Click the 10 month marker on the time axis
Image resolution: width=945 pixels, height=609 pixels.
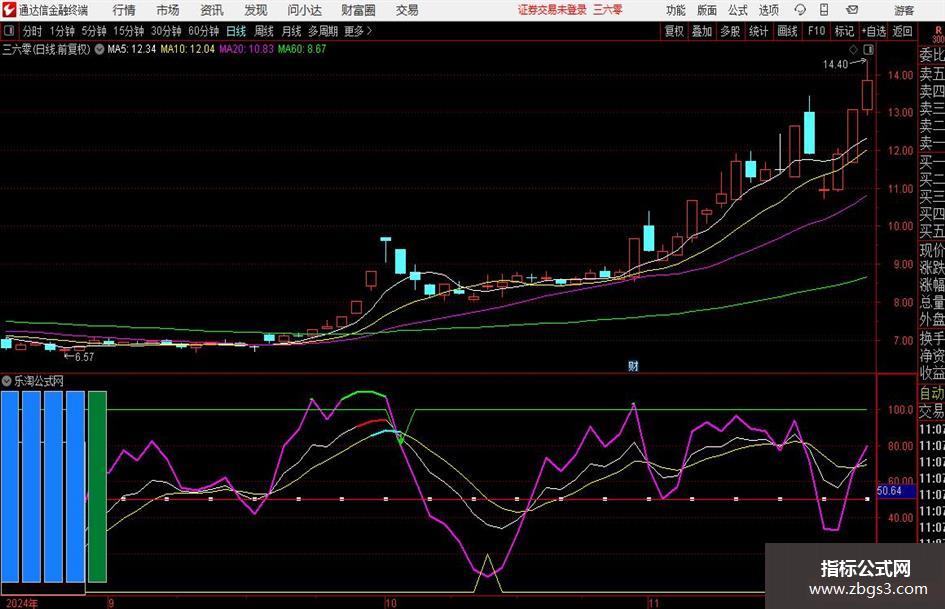click(x=391, y=603)
